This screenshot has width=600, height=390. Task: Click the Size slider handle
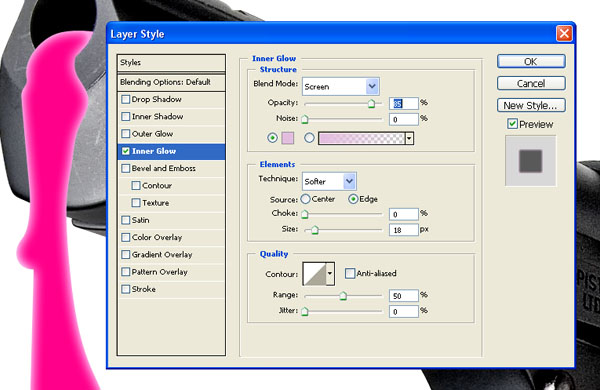point(315,230)
